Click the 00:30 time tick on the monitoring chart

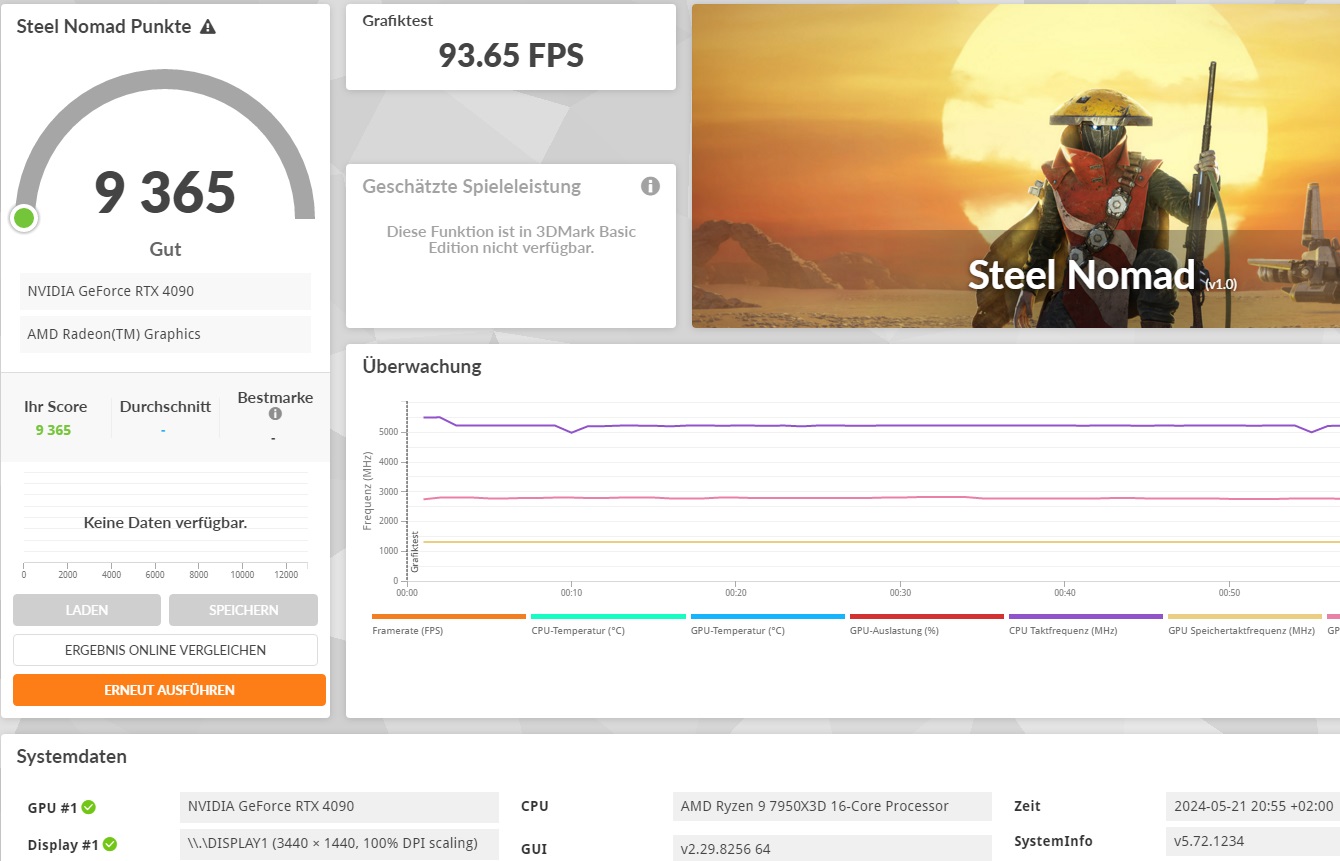click(900, 593)
